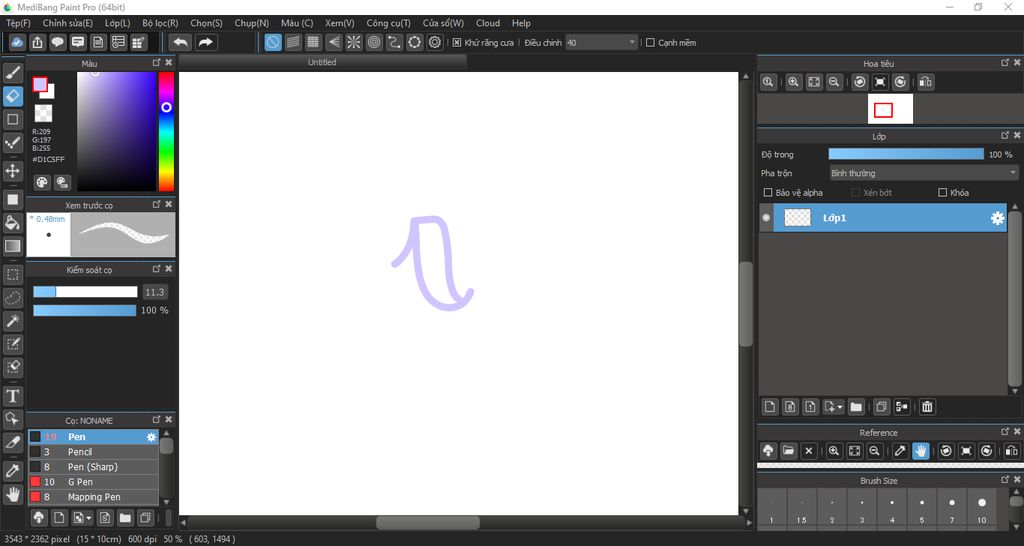
Task: Enable the Cạnh mềm checkbox
Action: coord(650,42)
